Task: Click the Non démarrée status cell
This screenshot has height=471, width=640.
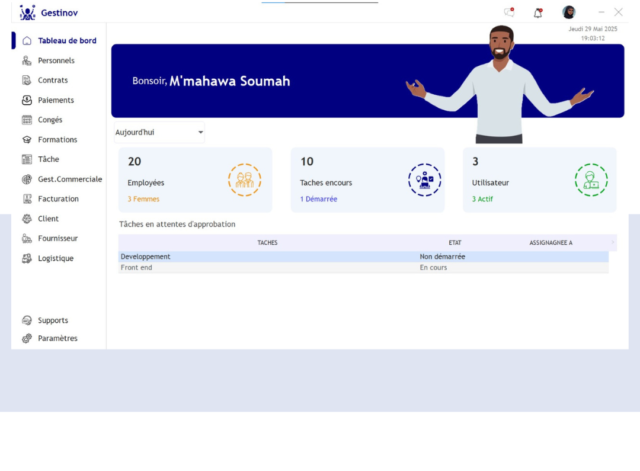Action: tap(442, 257)
